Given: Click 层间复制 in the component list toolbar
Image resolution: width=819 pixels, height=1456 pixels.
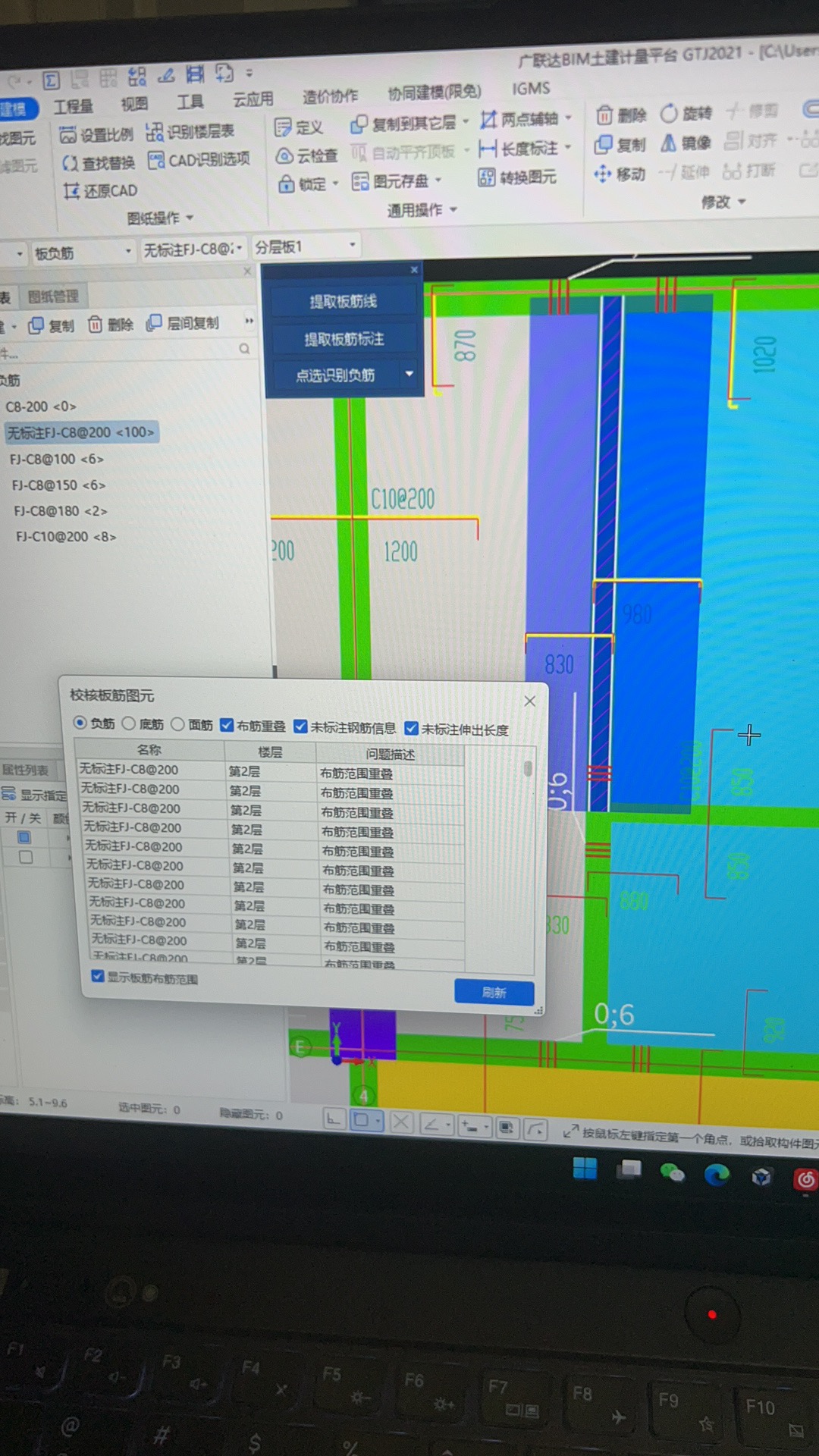Looking at the screenshot, I should [x=183, y=324].
